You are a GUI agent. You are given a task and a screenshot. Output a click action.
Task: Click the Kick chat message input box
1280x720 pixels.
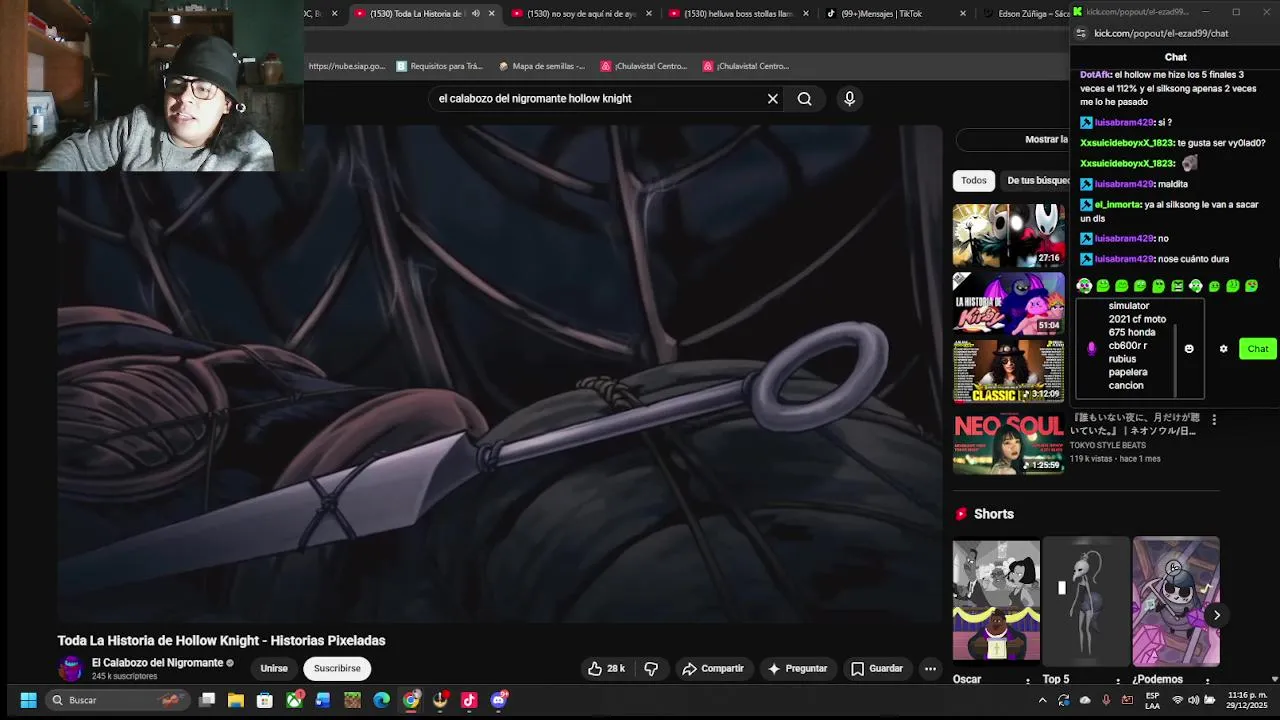pos(1140,348)
